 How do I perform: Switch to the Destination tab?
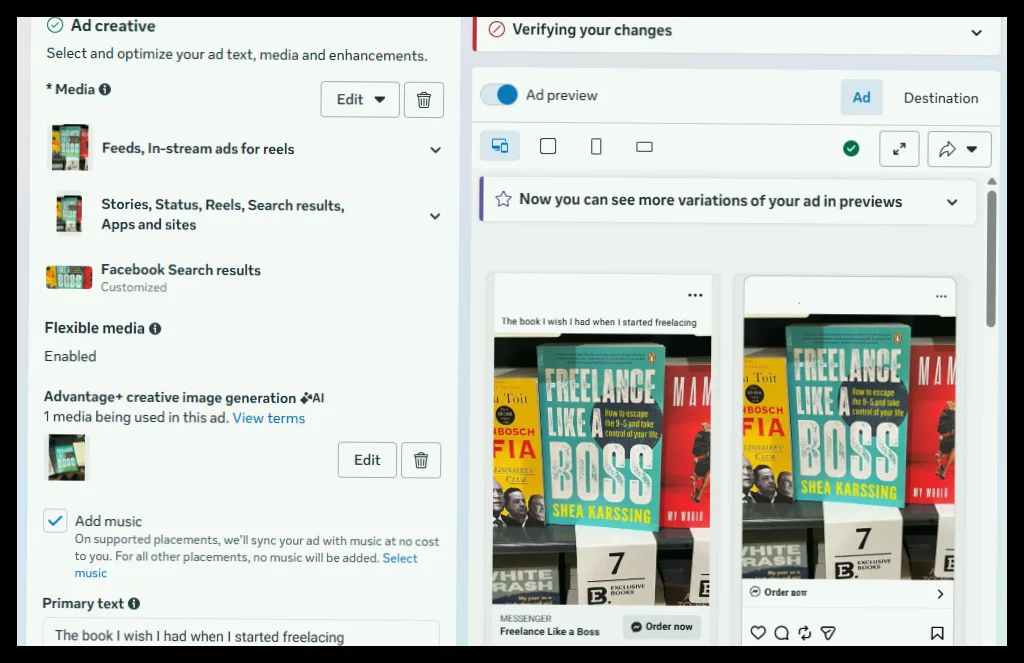pos(941,98)
